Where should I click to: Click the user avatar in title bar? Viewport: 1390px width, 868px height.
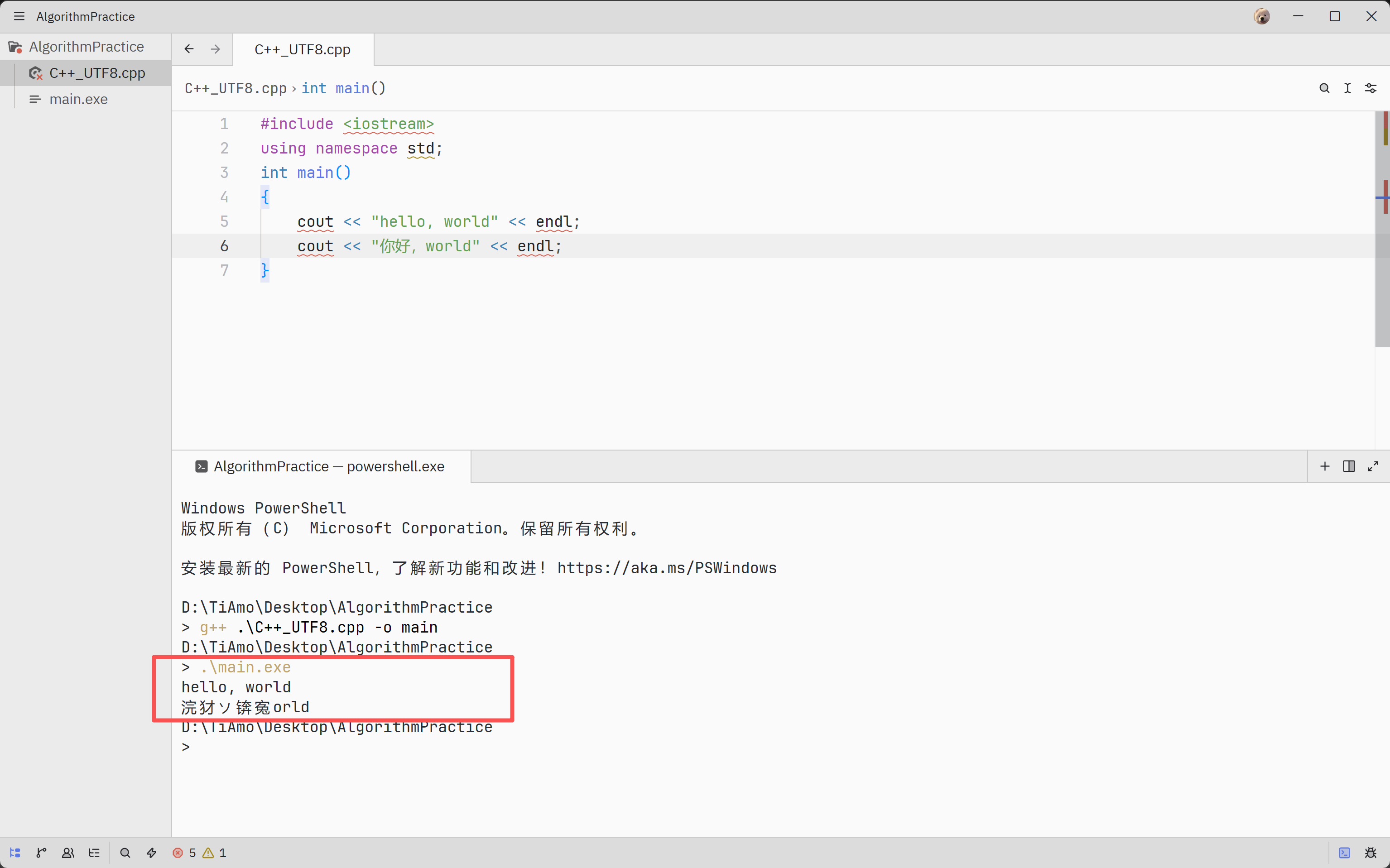[x=1261, y=16]
